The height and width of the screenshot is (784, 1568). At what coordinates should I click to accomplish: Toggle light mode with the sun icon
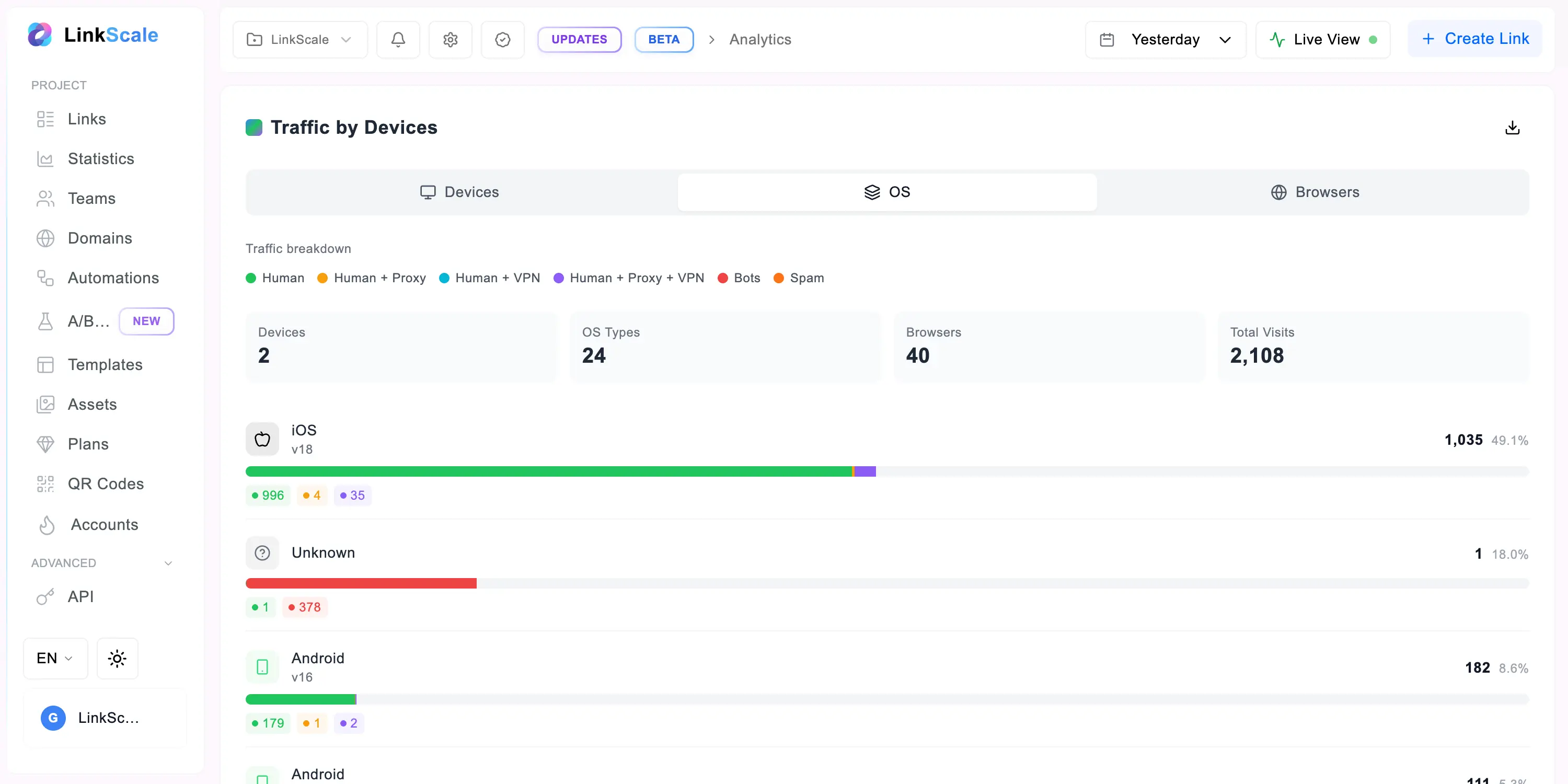(x=117, y=658)
